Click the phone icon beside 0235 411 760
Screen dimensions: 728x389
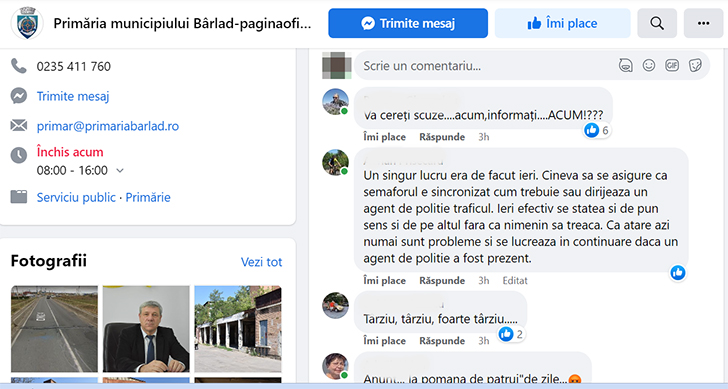[x=19, y=66]
